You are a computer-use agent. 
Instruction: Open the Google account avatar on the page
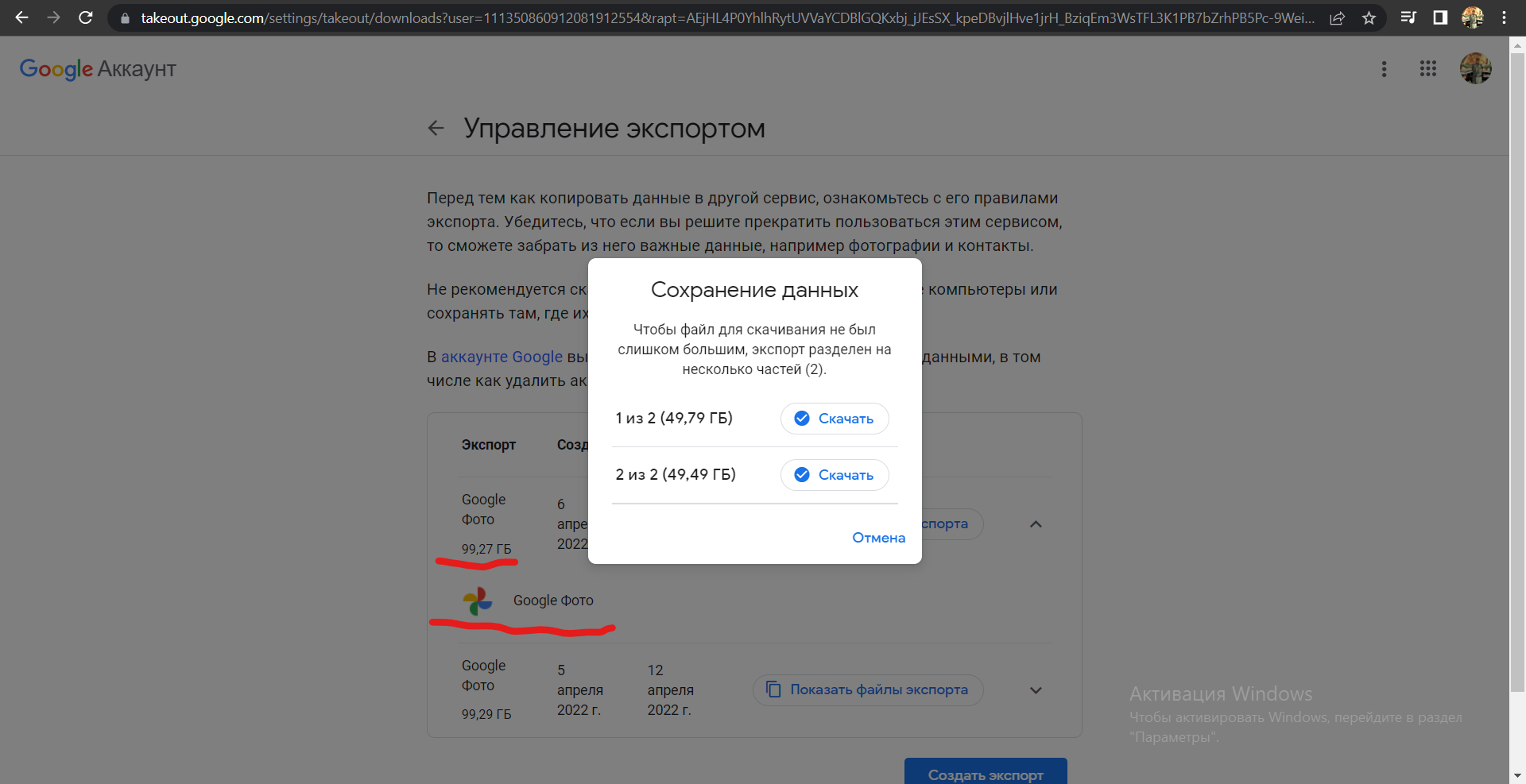pos(1476,69)
